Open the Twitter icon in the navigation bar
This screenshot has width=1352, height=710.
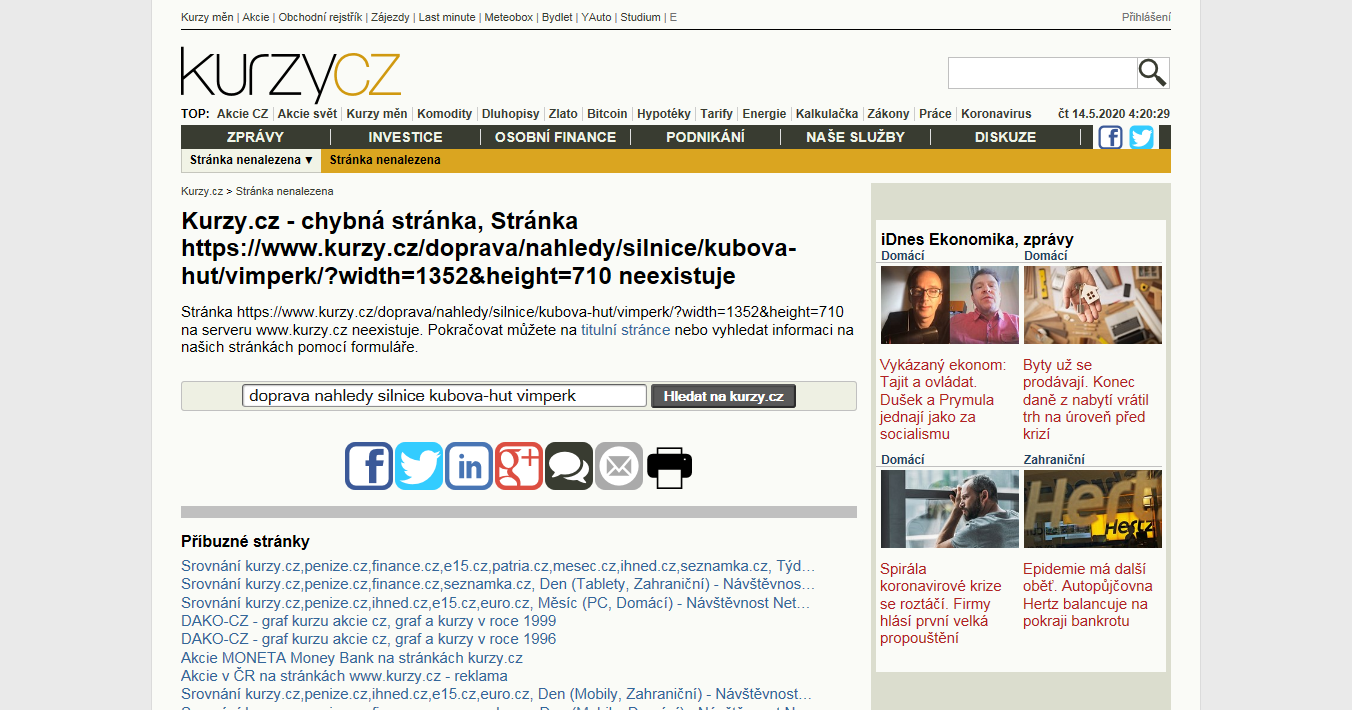(x=1142, y=137)
